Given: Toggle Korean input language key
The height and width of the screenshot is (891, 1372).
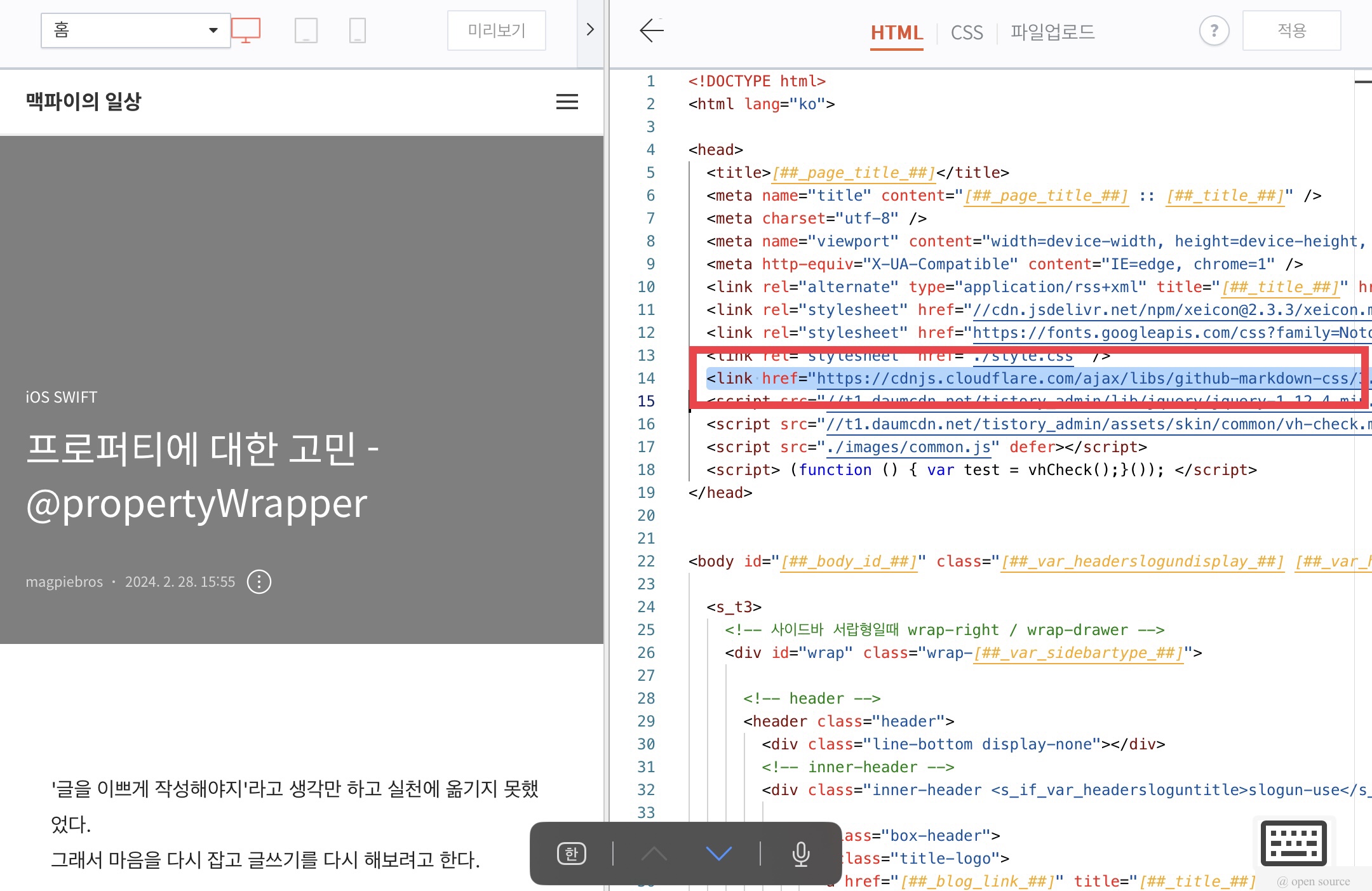Looking at the screenshot, I should tap(571, 854).
